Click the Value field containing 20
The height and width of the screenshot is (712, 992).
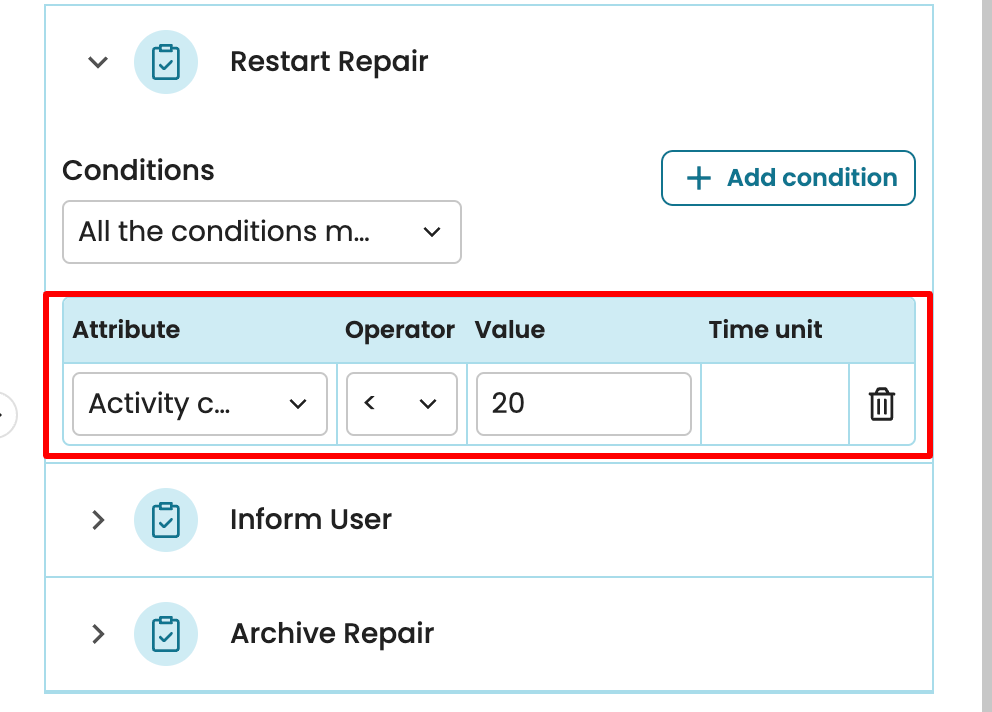pyautogui.click(x=583, y=404)
